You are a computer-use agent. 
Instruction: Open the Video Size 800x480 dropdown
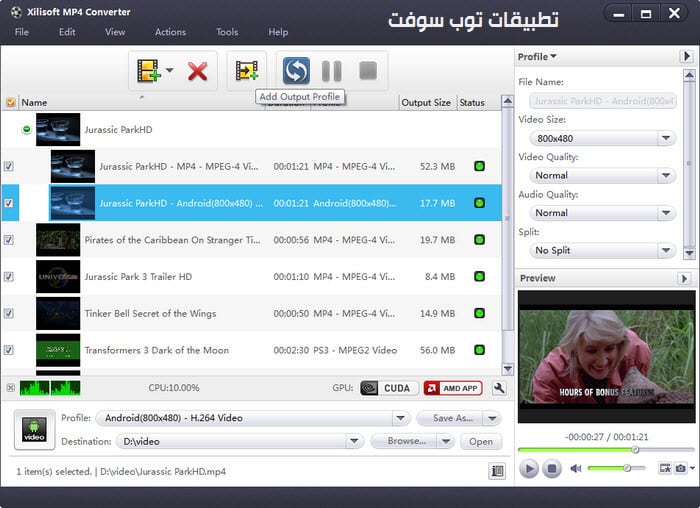point(602,138)
